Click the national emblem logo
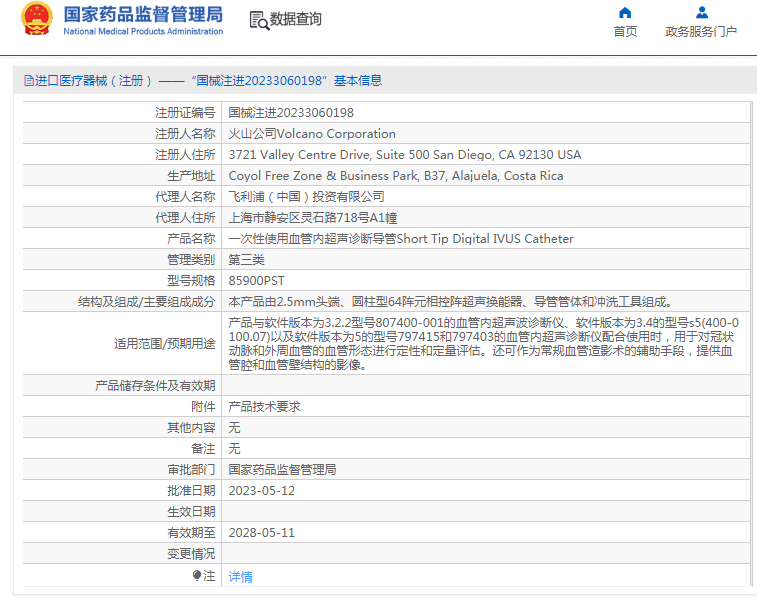Image resolution: width=757 pixels, height=605 pixels. coord(37,19)
